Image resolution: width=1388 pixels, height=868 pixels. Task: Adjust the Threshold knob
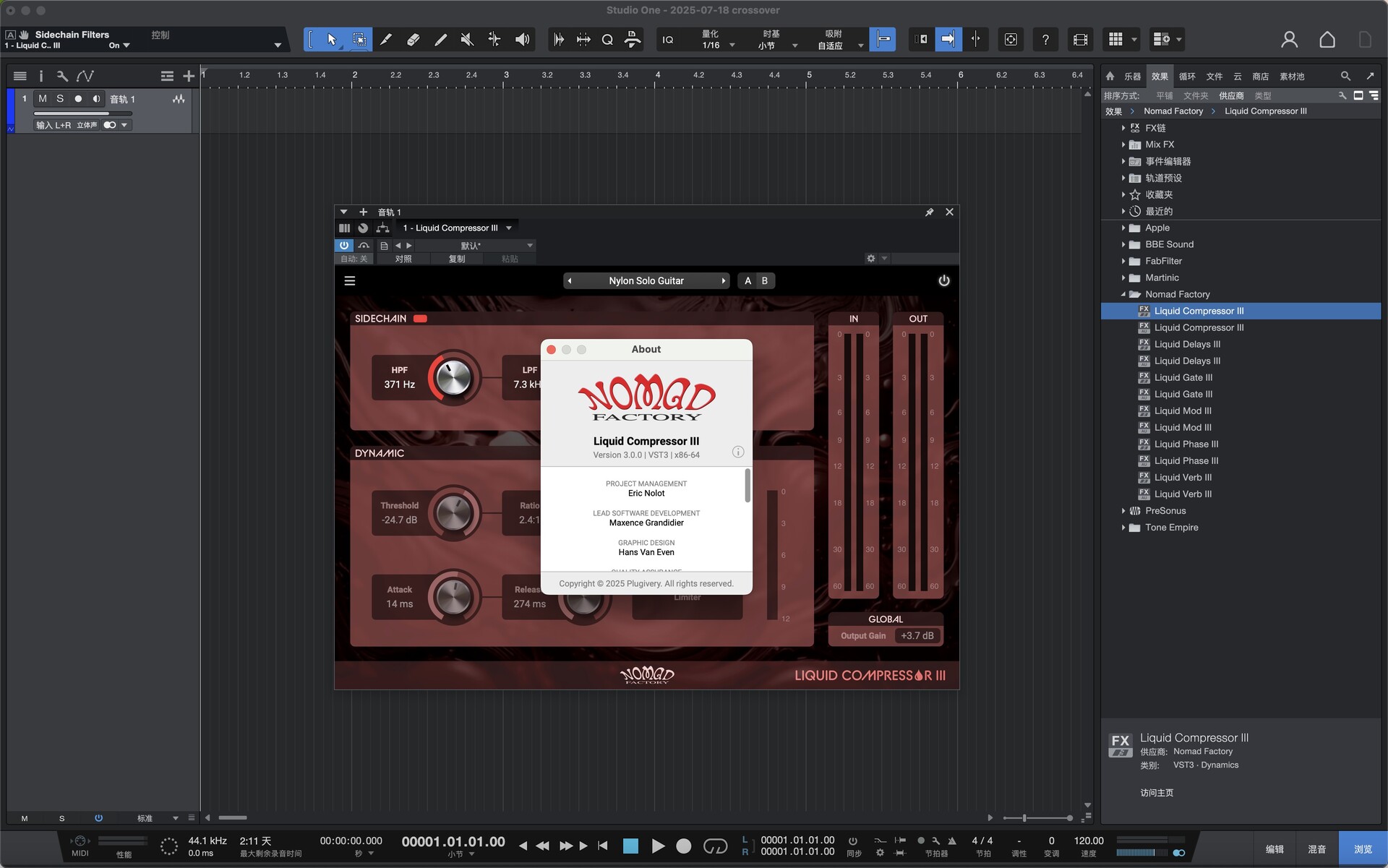pyautogui.click(x=453, y=513)
